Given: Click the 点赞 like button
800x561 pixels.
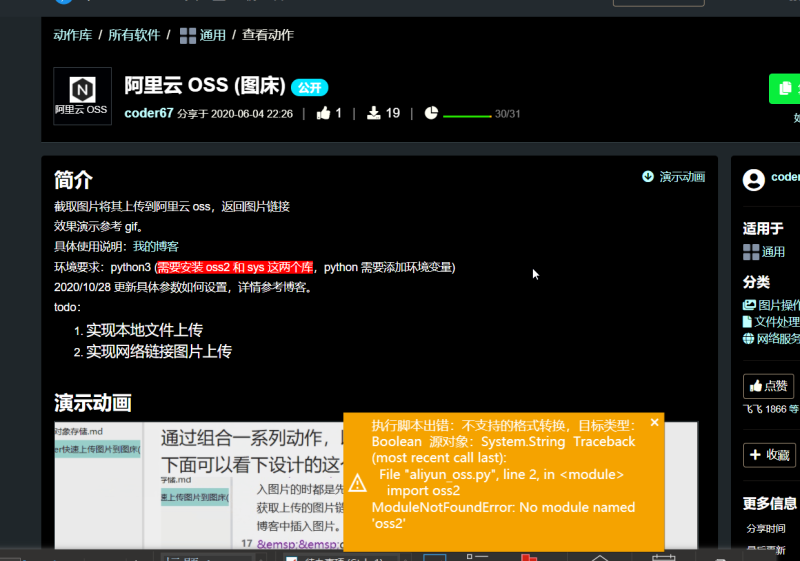Looking at the screenshot, I should (768, 386).
